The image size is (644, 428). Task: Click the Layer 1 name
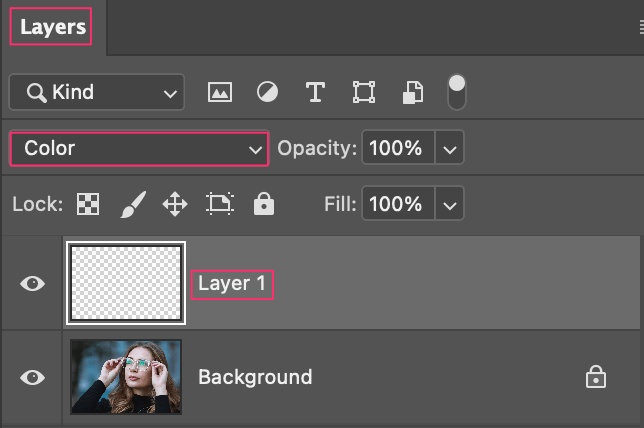pyautogui.click(x=232, y=284)
